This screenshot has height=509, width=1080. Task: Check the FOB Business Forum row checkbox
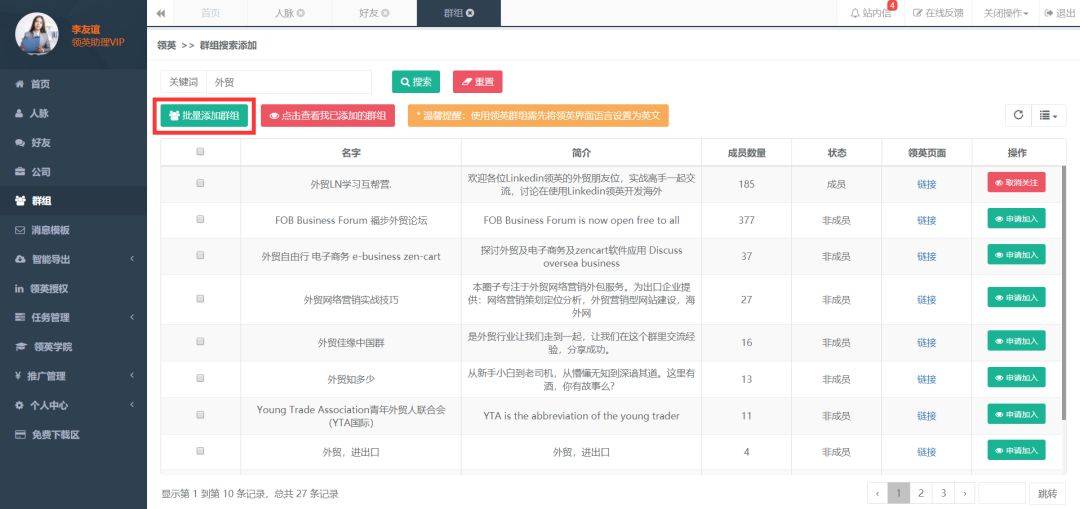pos(200,219)
